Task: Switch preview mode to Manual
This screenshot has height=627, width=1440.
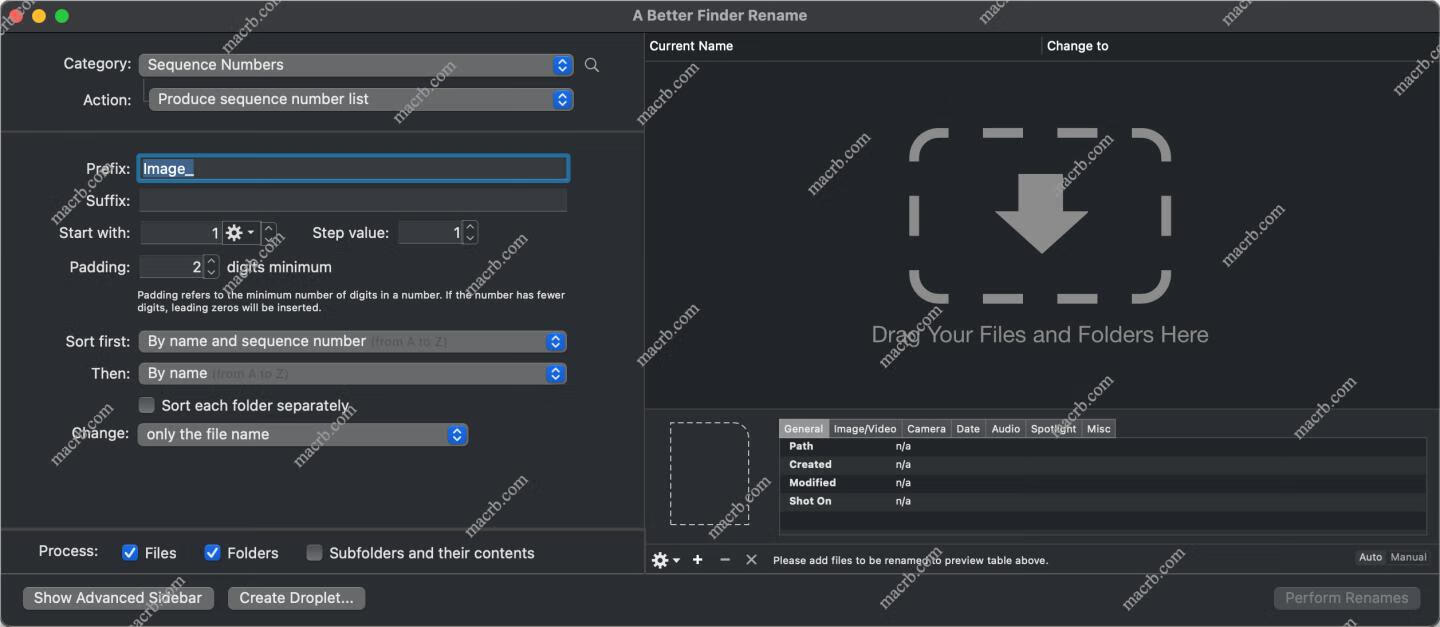Action: [x=1408, y=557]
